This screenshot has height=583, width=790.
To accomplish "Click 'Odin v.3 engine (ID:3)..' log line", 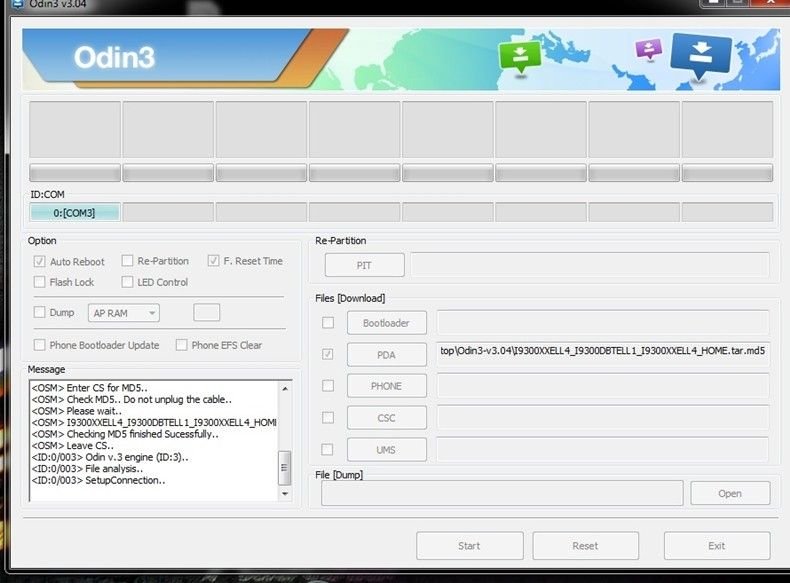I will pos(110,457).
